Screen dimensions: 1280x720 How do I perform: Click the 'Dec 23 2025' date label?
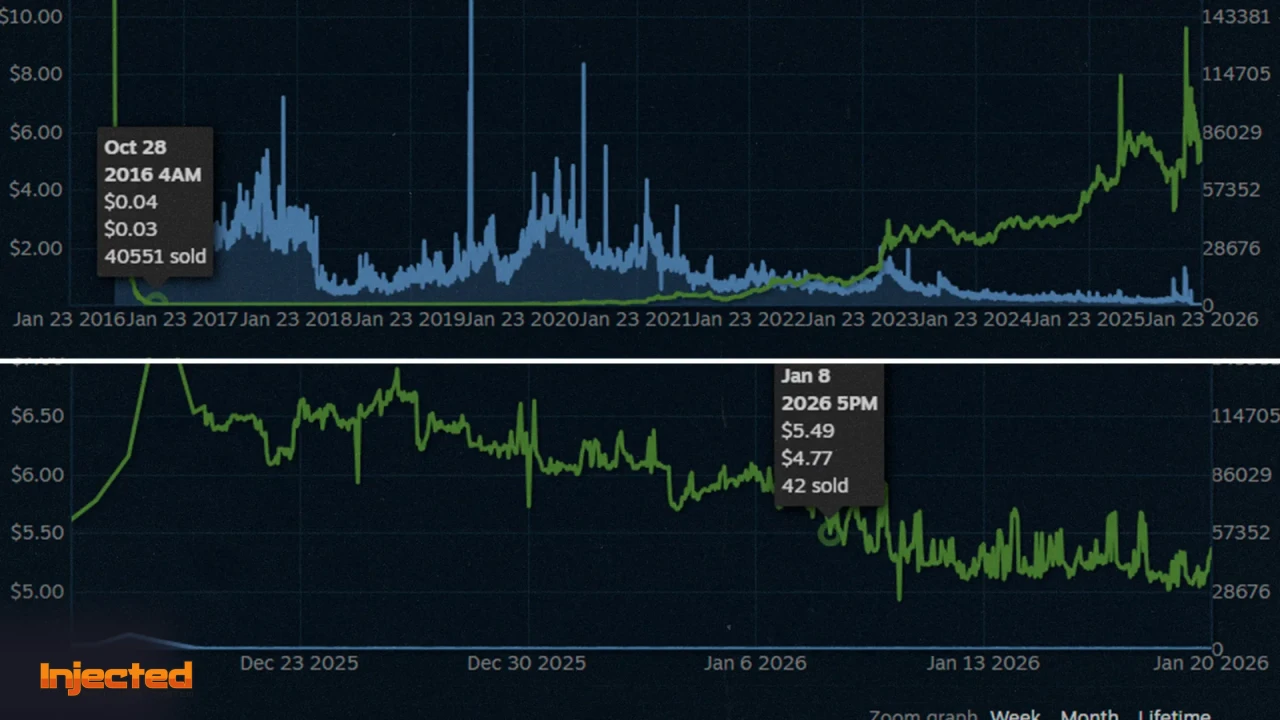299,663
